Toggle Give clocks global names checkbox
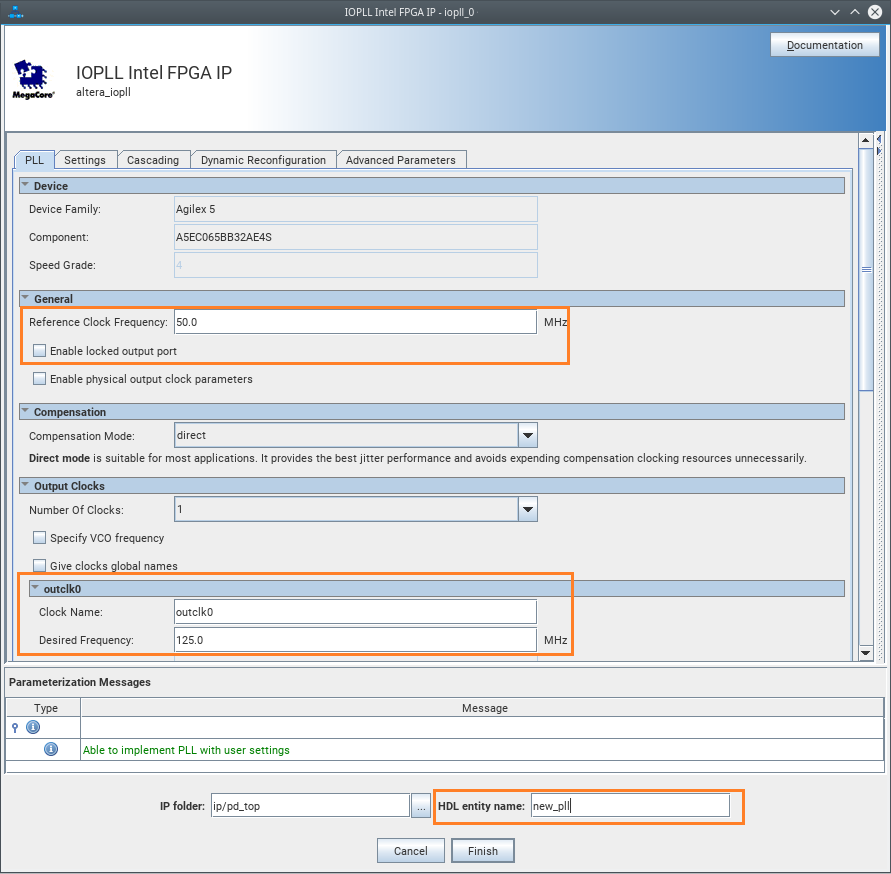 point(40,566)
